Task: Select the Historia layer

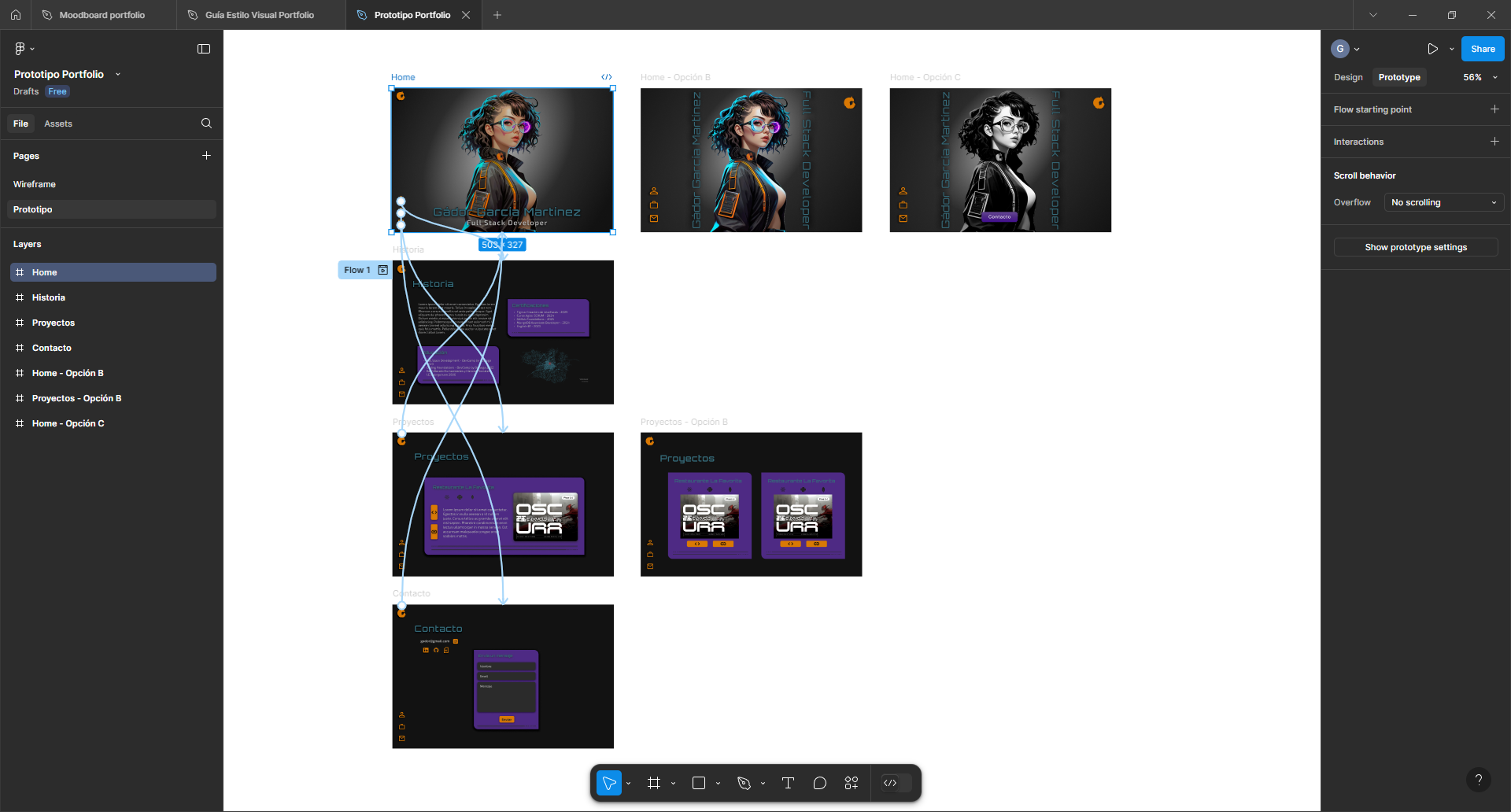Action: (x=113, y=297)
